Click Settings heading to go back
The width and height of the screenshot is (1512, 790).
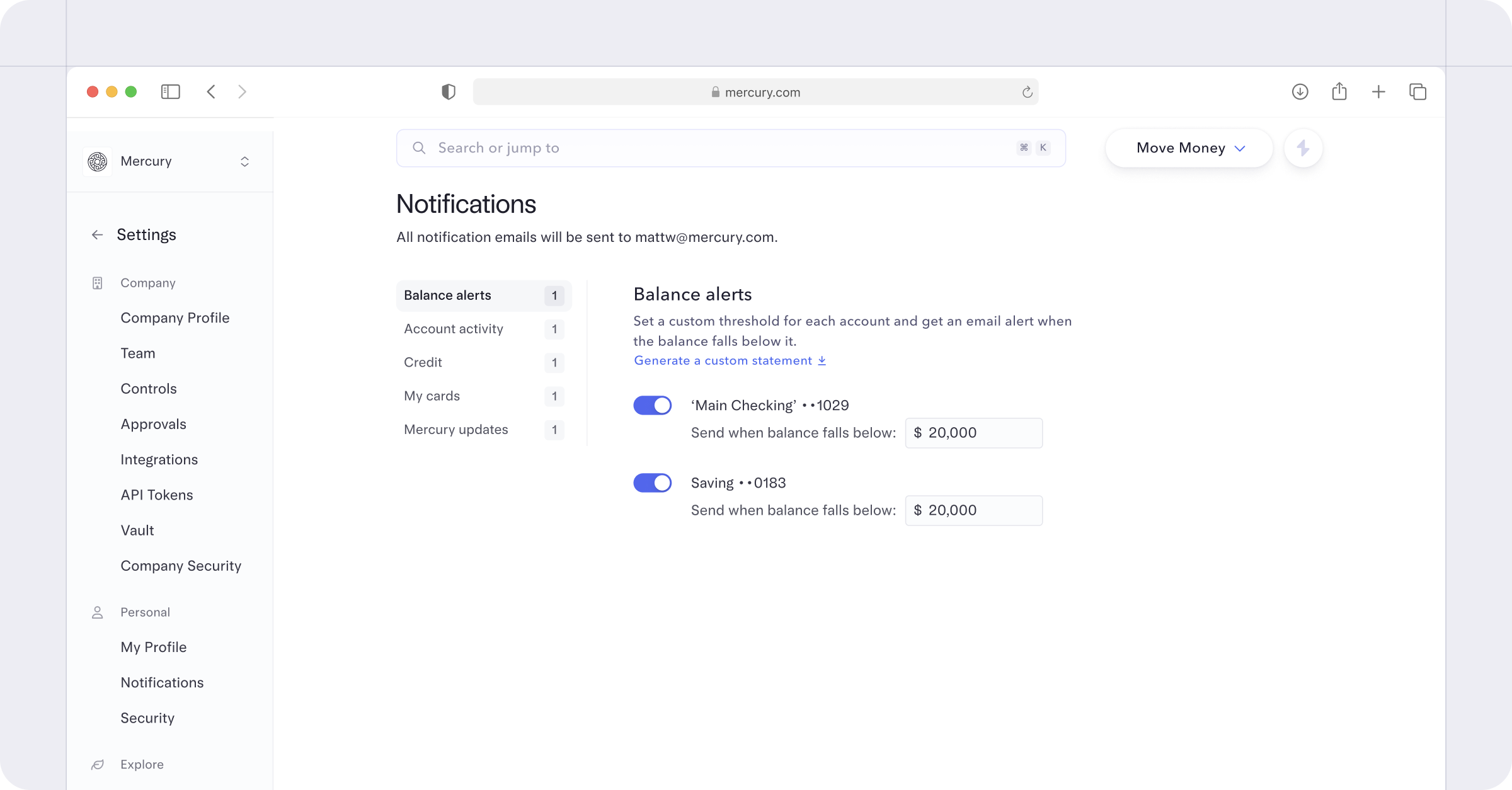click(146, 235)
